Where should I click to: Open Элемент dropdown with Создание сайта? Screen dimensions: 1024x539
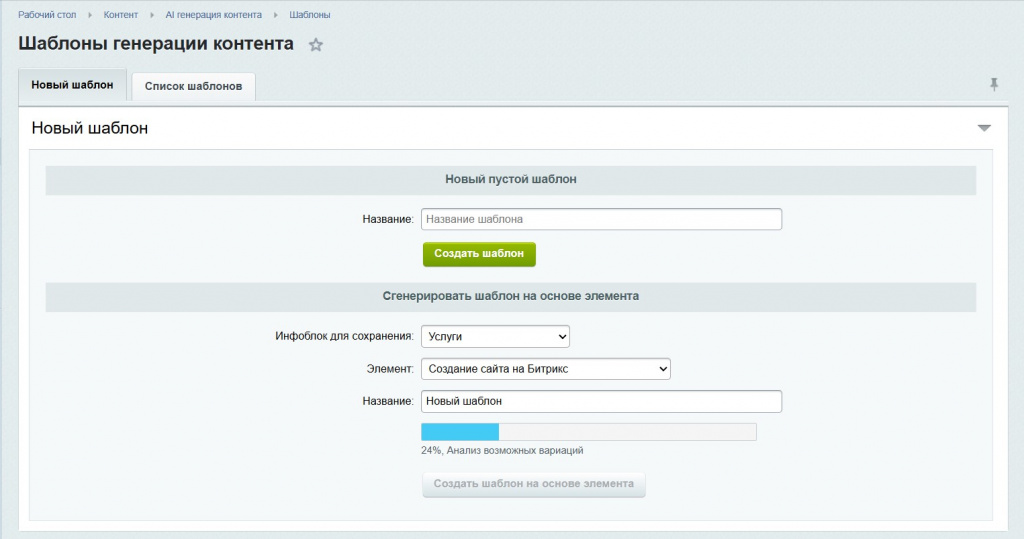[x=545, y=368]
